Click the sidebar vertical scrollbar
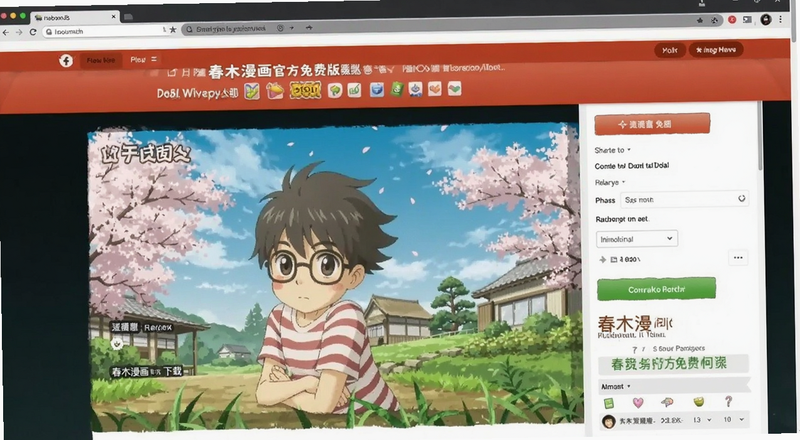This screenshot has width=800, height=440. pos(760,138)
